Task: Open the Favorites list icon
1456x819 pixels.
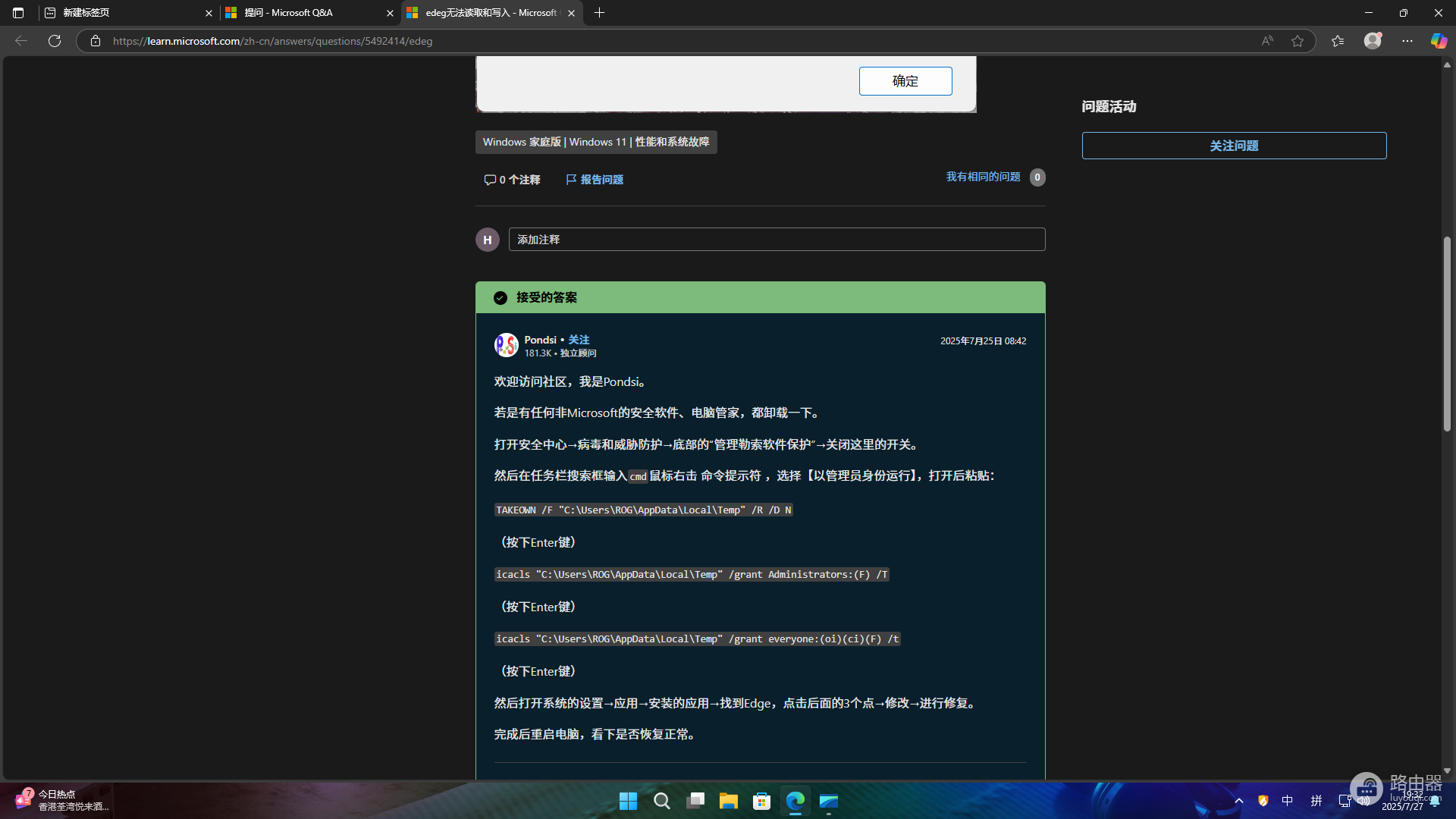Action: click(1338, 41)
